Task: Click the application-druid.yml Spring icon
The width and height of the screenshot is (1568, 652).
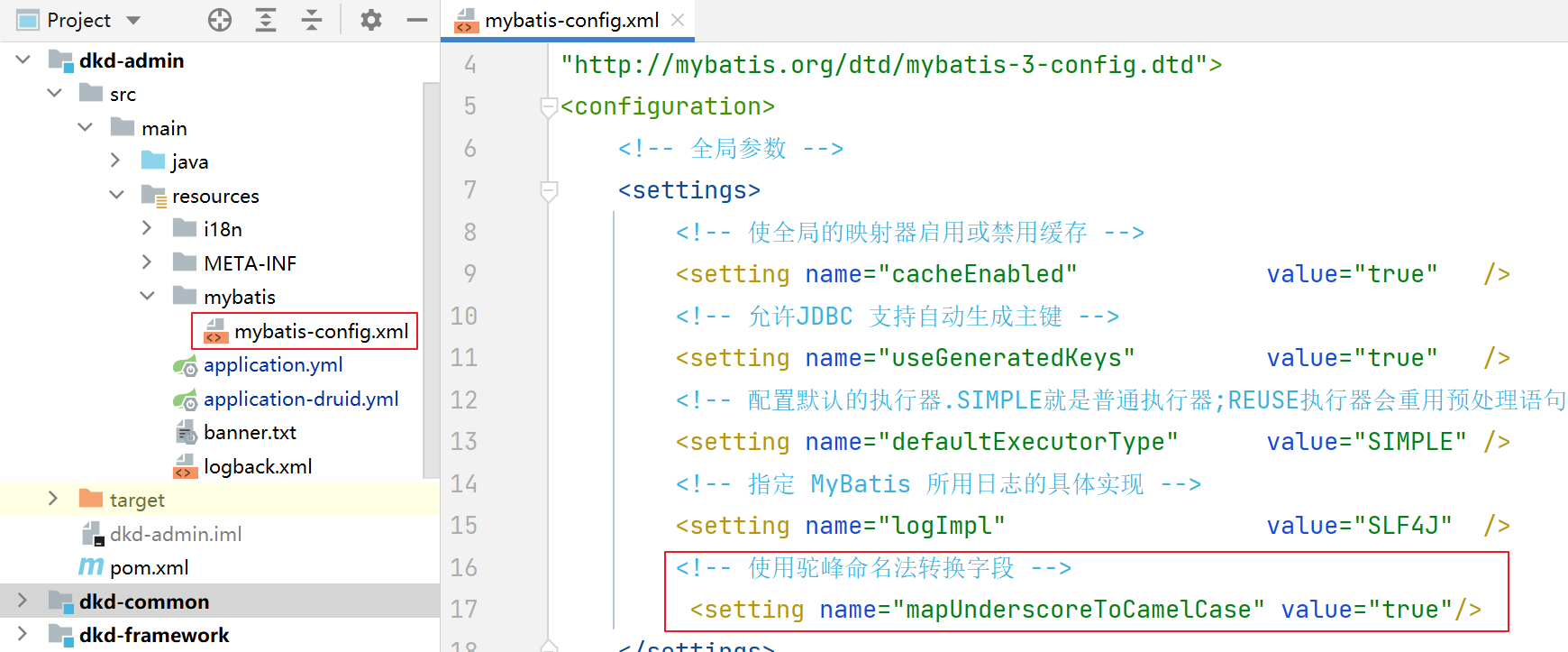Action: (185, 399)
